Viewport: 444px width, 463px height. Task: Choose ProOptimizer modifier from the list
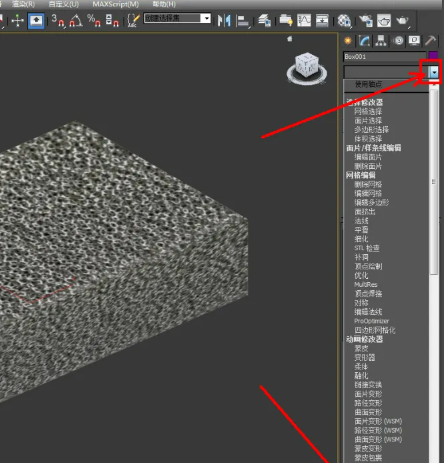[371, 321]
